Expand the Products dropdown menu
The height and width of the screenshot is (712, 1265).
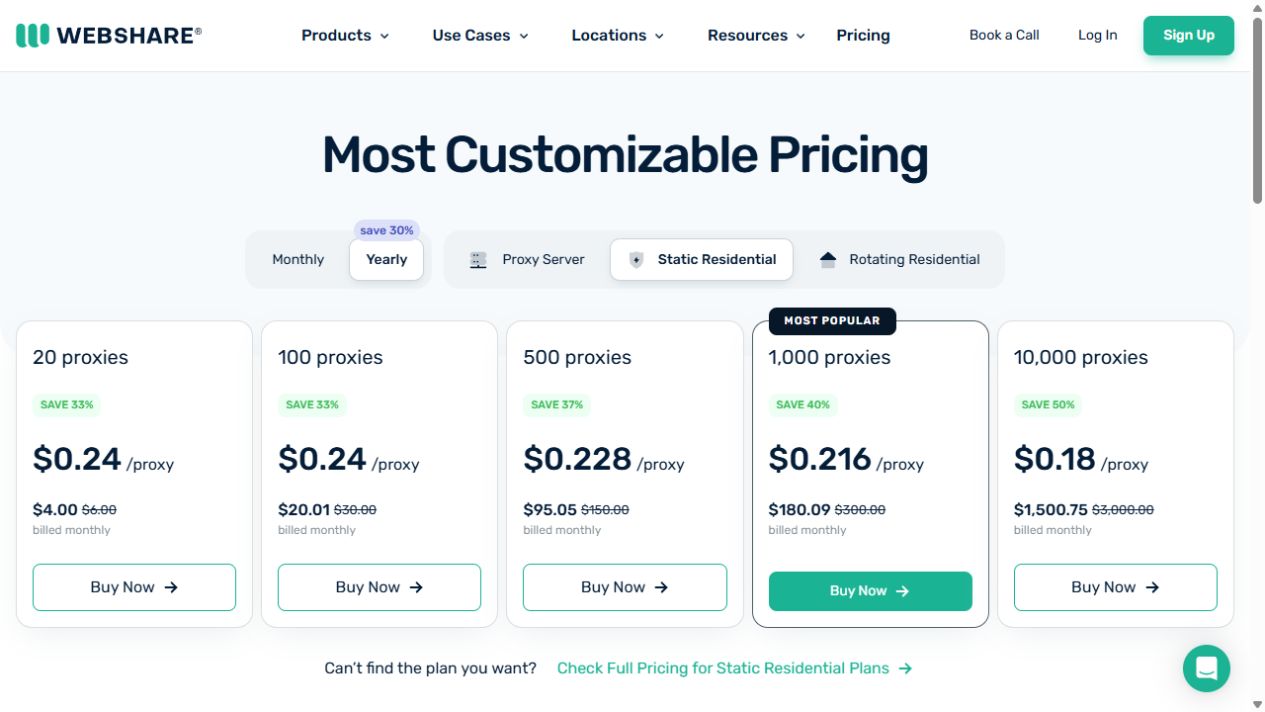[345, 35]
